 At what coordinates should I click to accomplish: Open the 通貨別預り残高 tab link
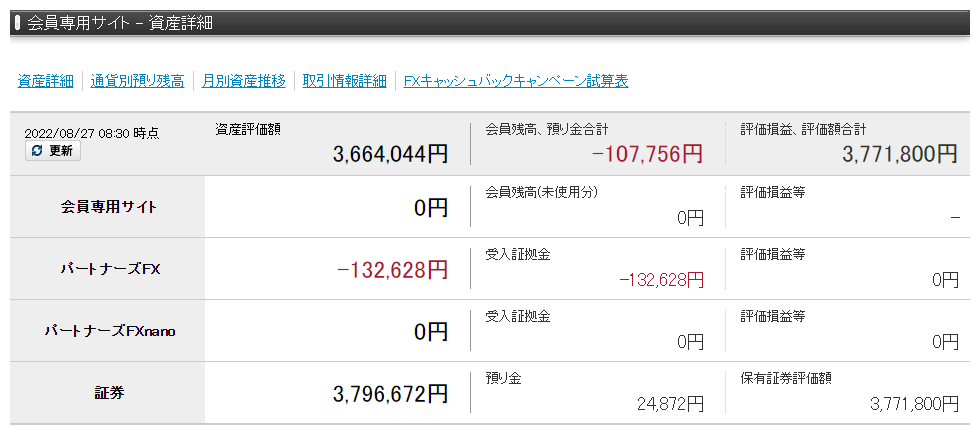(137, 81)
